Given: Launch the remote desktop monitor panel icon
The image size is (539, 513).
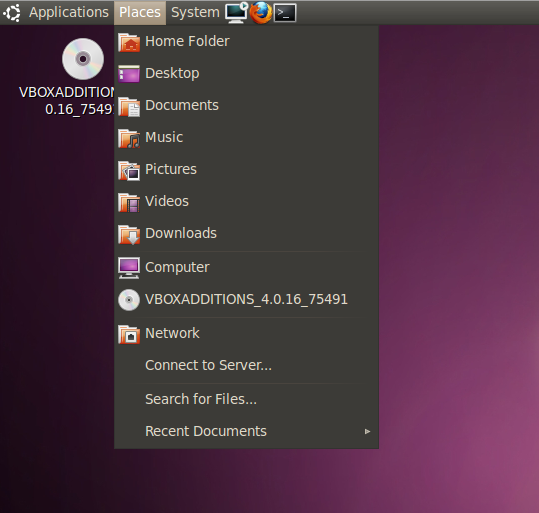Looking at the screenshot, I should point(236,13).
